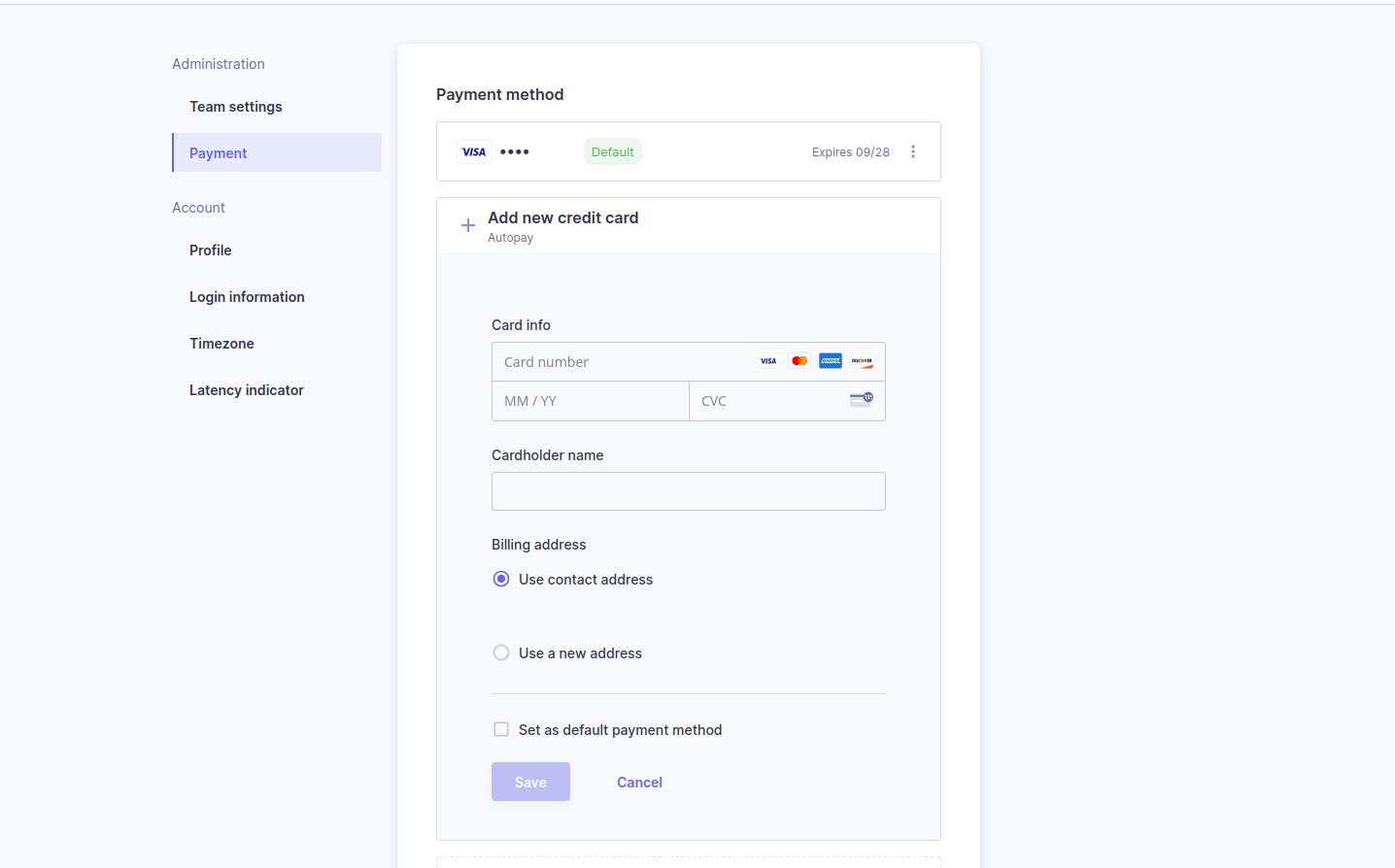
Task: Click the CVC card hint icon
Action: coord(862,399)
